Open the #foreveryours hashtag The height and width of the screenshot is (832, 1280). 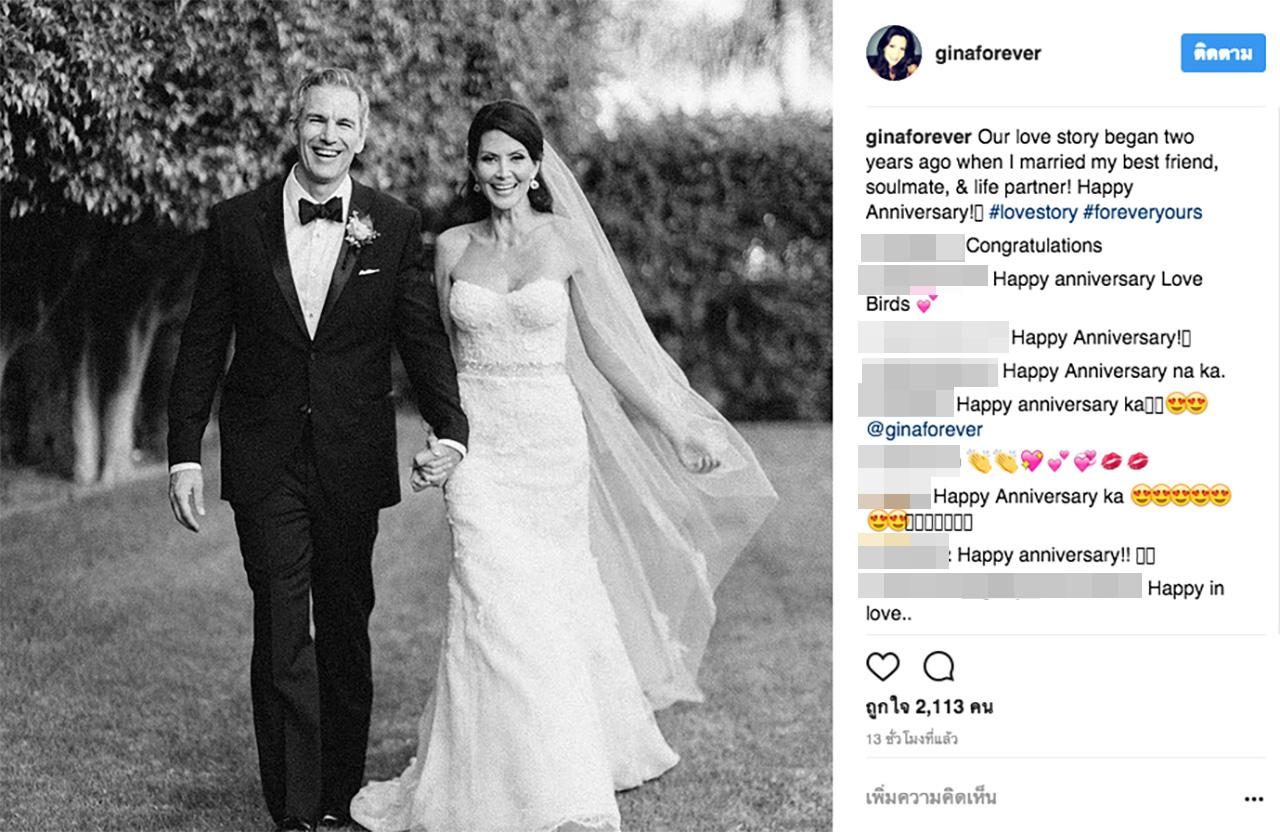coord(1143,212)
